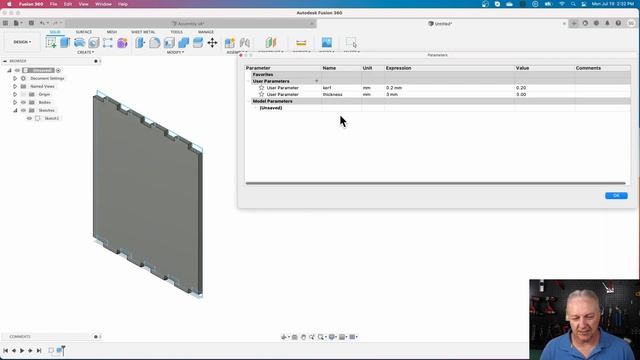Viewport: 640px width, 360px height.
Task: Toggle visibility eye of Bodies folder
Action: 23,102
